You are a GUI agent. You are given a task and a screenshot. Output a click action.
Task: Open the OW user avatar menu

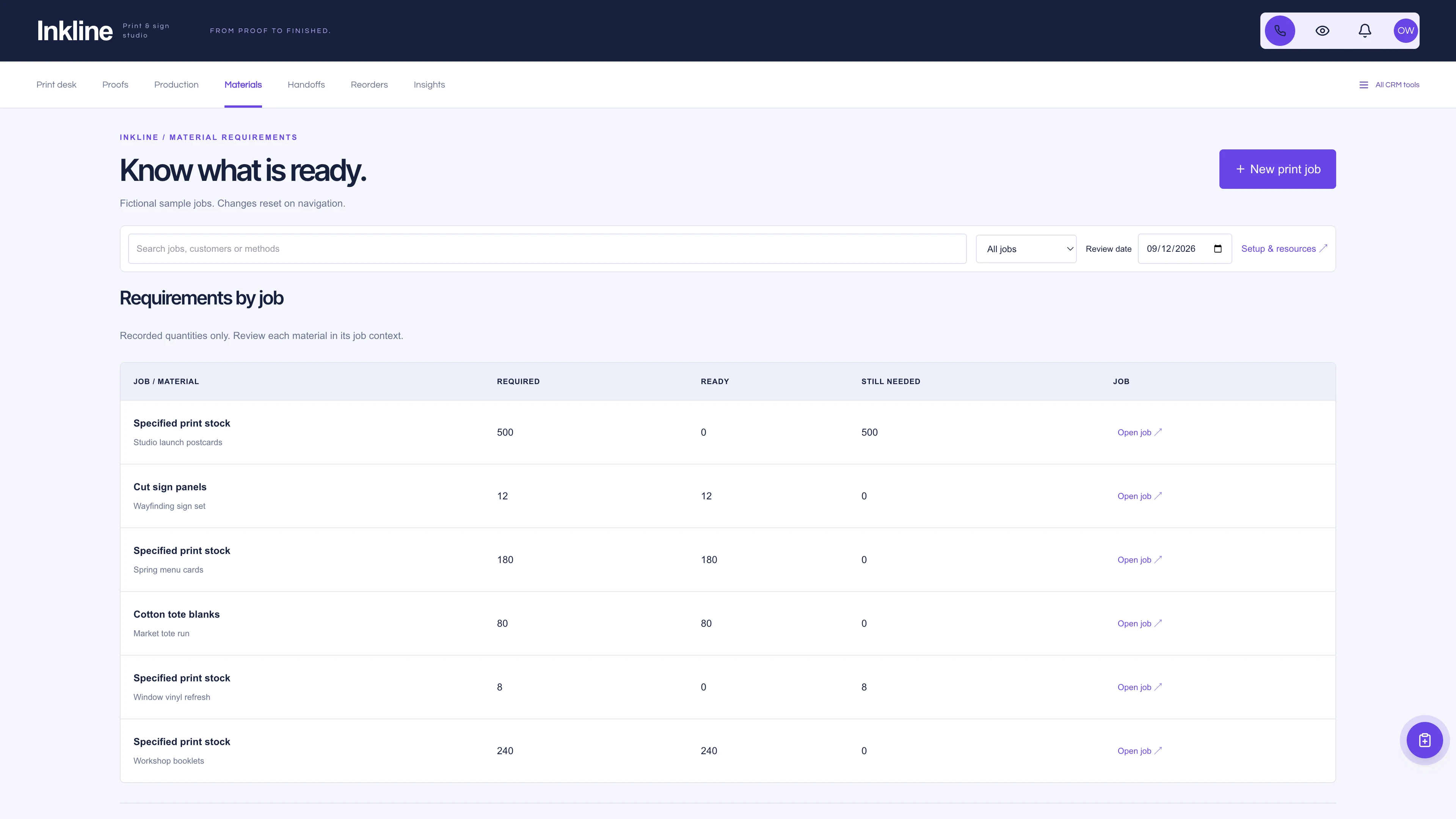coord(1405,30)
